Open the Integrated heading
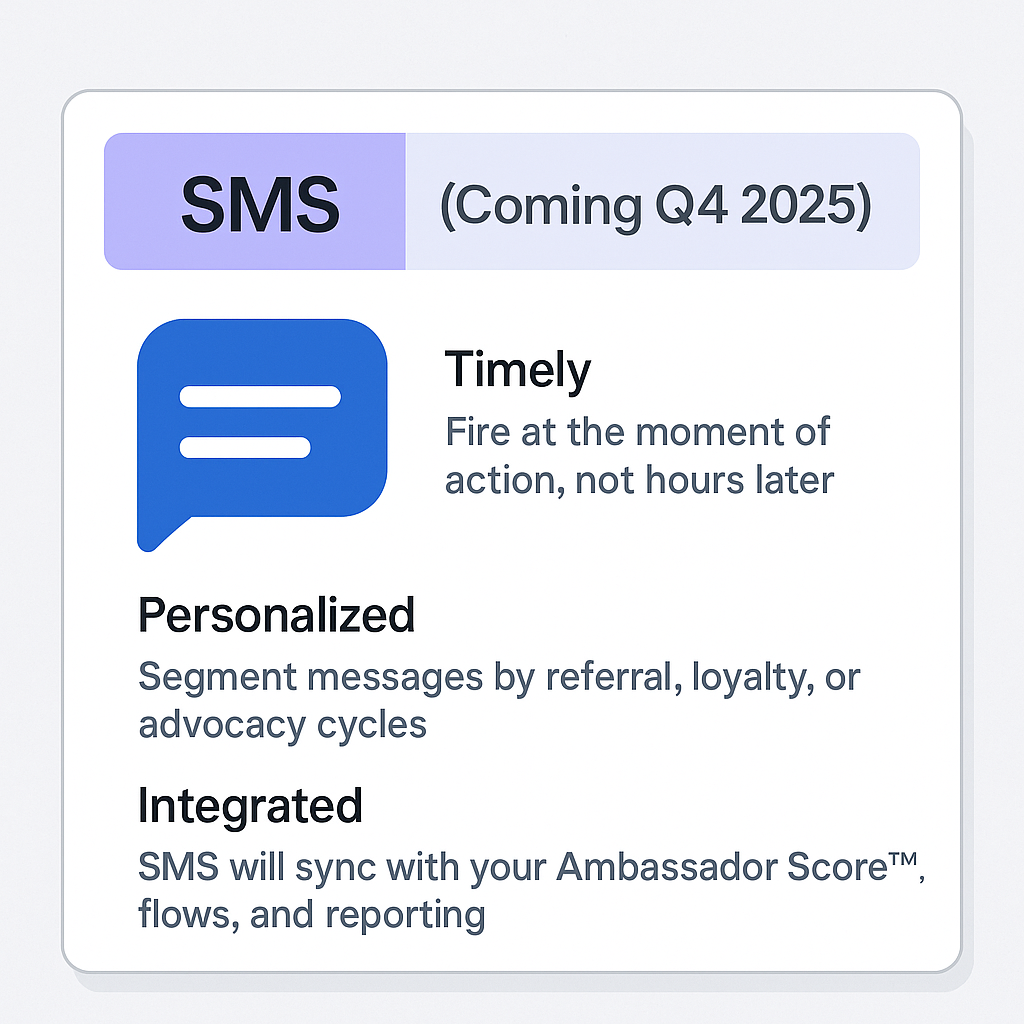This screenshot has width=1024, height=1024. [250, 806]
